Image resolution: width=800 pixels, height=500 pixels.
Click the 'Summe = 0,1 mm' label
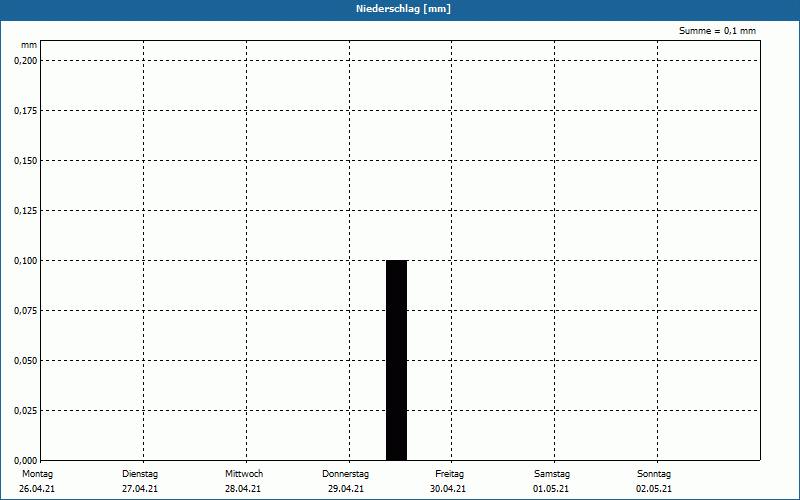tap(717, 31)
